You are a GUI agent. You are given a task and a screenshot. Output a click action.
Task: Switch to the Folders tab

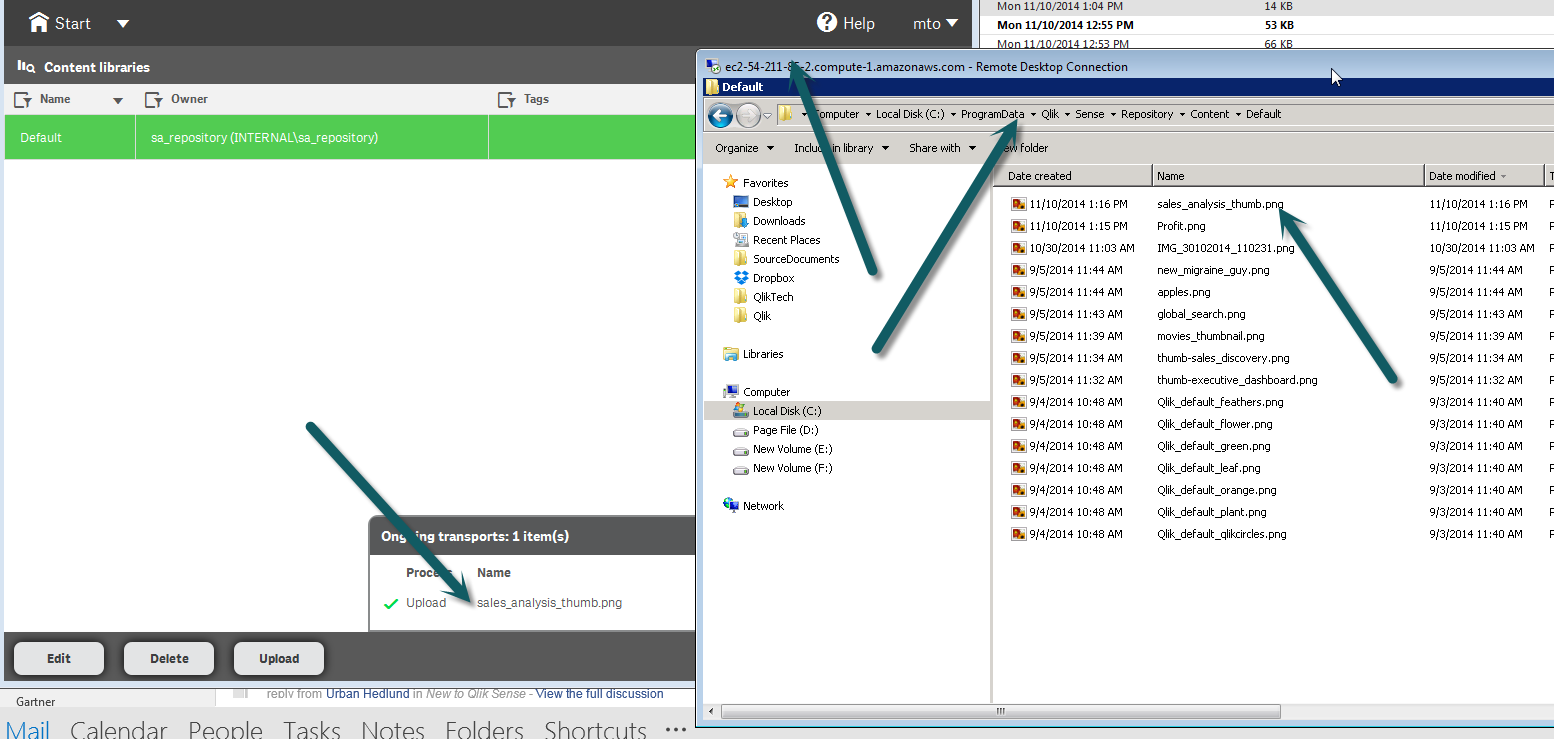[485, 729]
